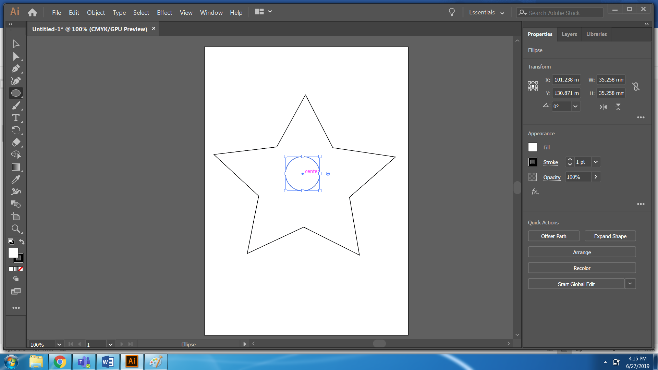This screenshot has width=658, height=370.
Task: Open the Stroke options link
Action: click(x=550, y=162)
